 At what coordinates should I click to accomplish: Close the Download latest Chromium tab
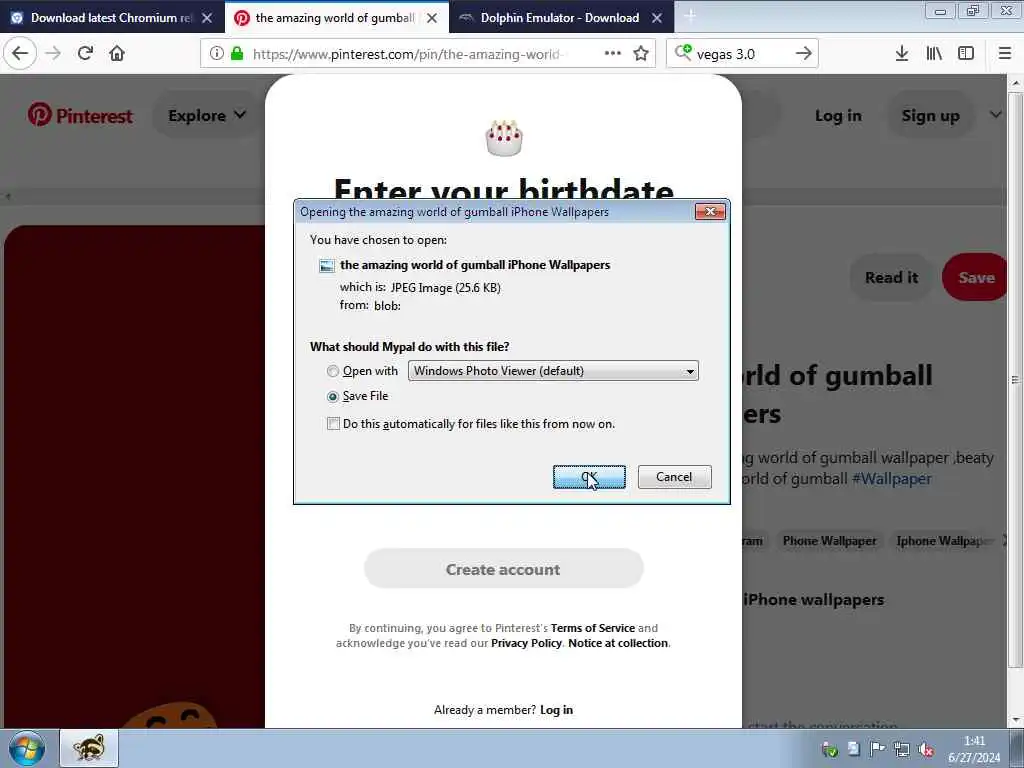click(x=207, y=18)
